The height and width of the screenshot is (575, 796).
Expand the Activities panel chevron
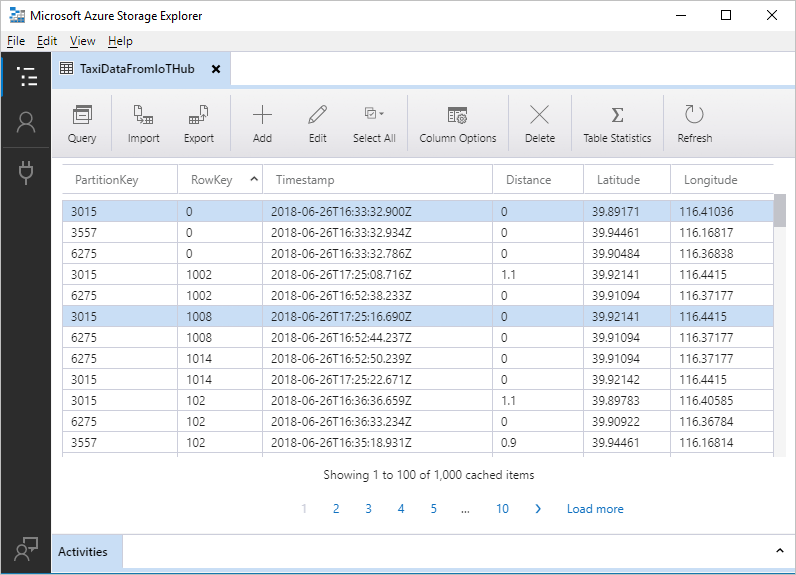click(x=780, y=551)
